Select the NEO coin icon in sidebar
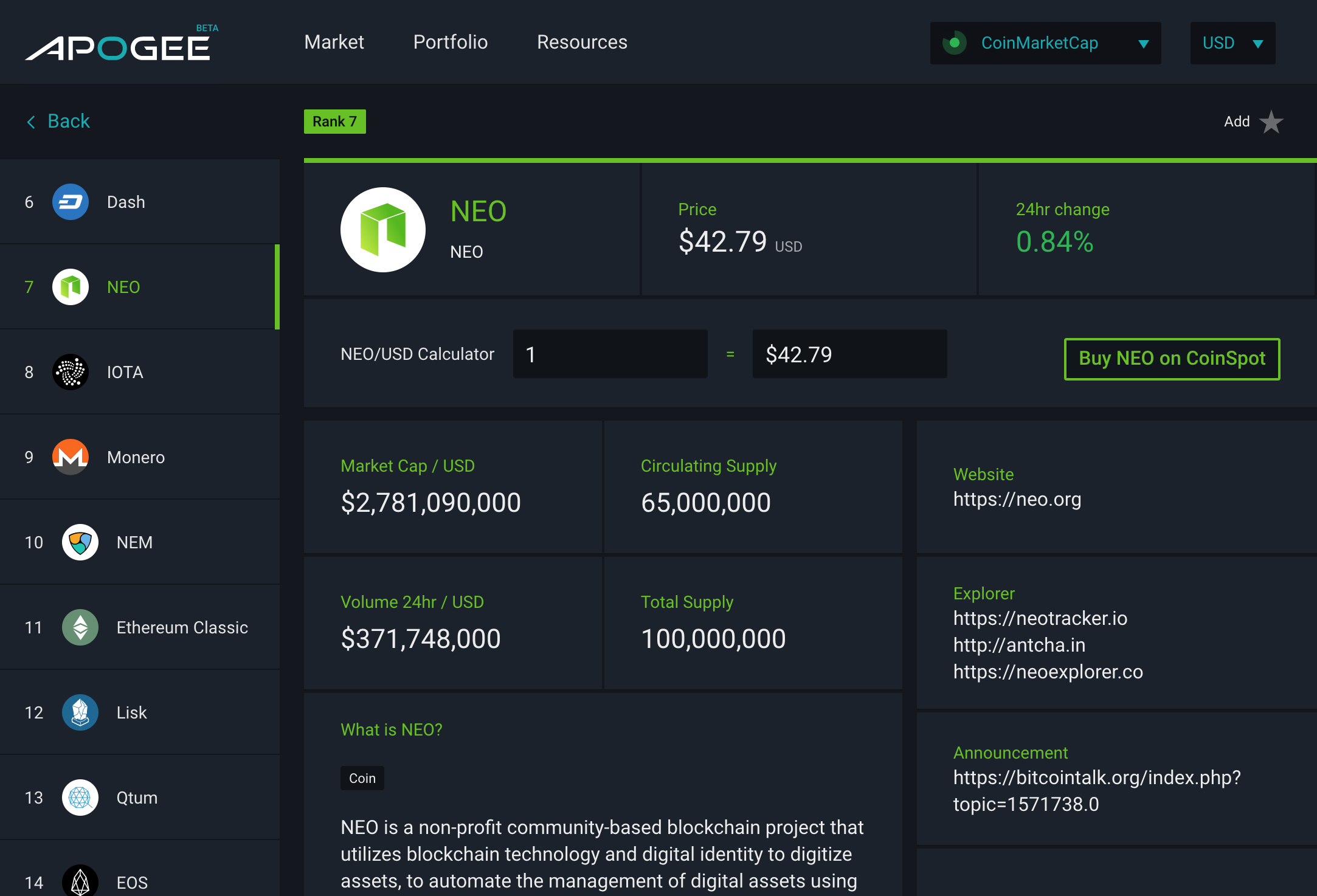The width and height of the screenshot is (1317, 896). 71,286
